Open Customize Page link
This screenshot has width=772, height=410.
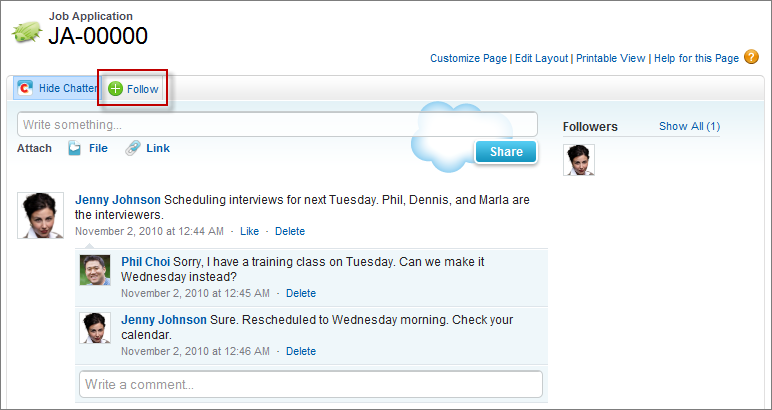click(468, 58)
